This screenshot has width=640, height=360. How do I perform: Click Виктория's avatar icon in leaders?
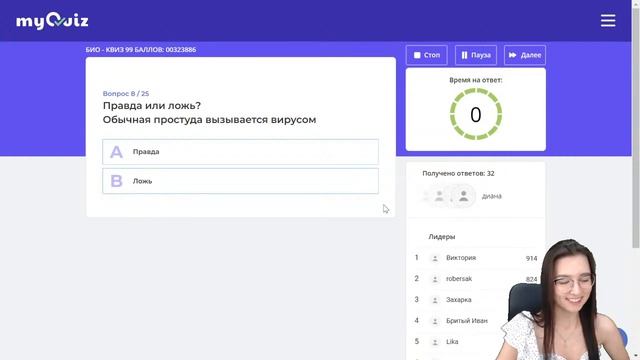(x=435, y=258)
